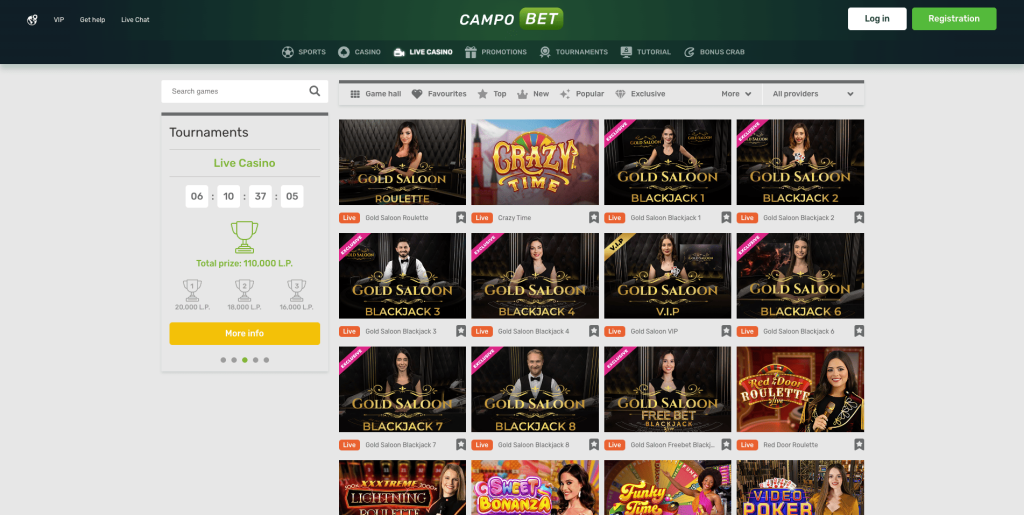1024x515 pixels.
Task: Bookmark Gold Saloon Blackjack 7
Action: 461,445
